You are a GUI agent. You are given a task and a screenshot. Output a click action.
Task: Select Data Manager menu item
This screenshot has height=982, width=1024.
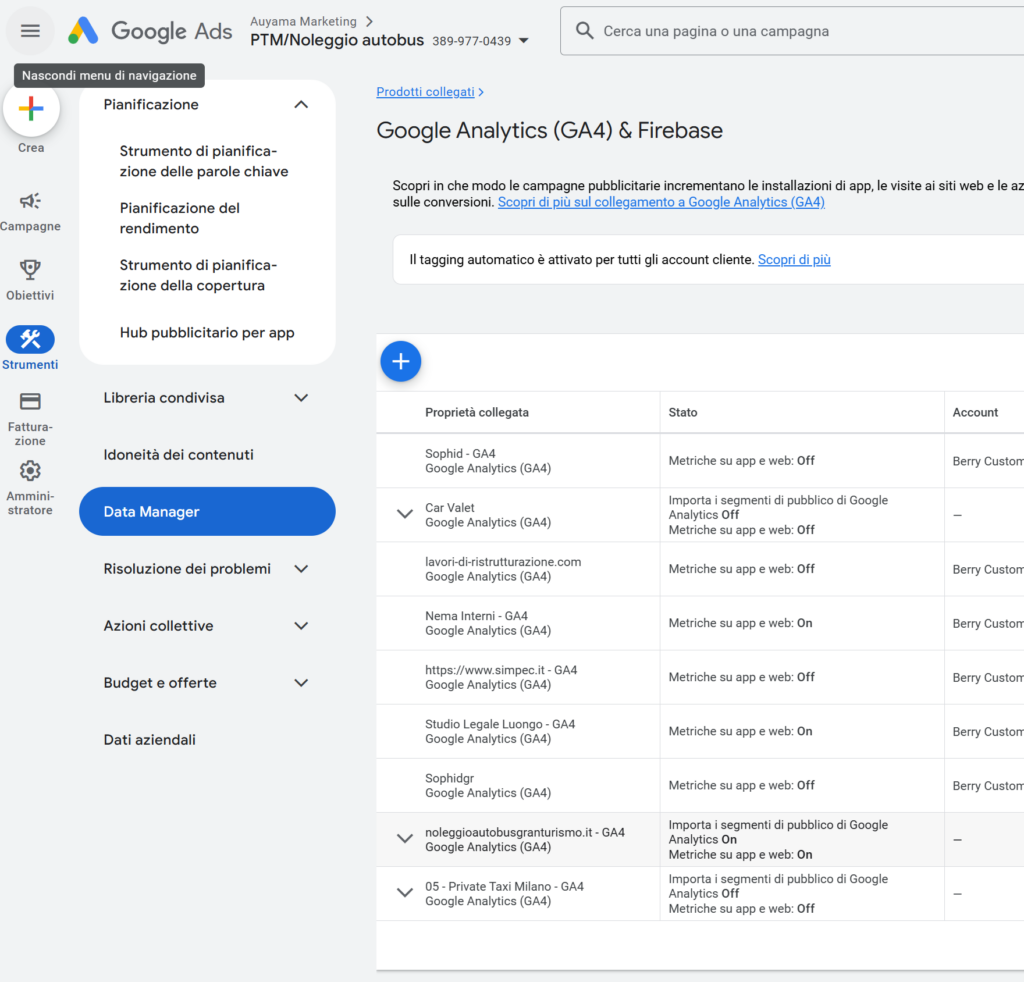tap(207, 512)
